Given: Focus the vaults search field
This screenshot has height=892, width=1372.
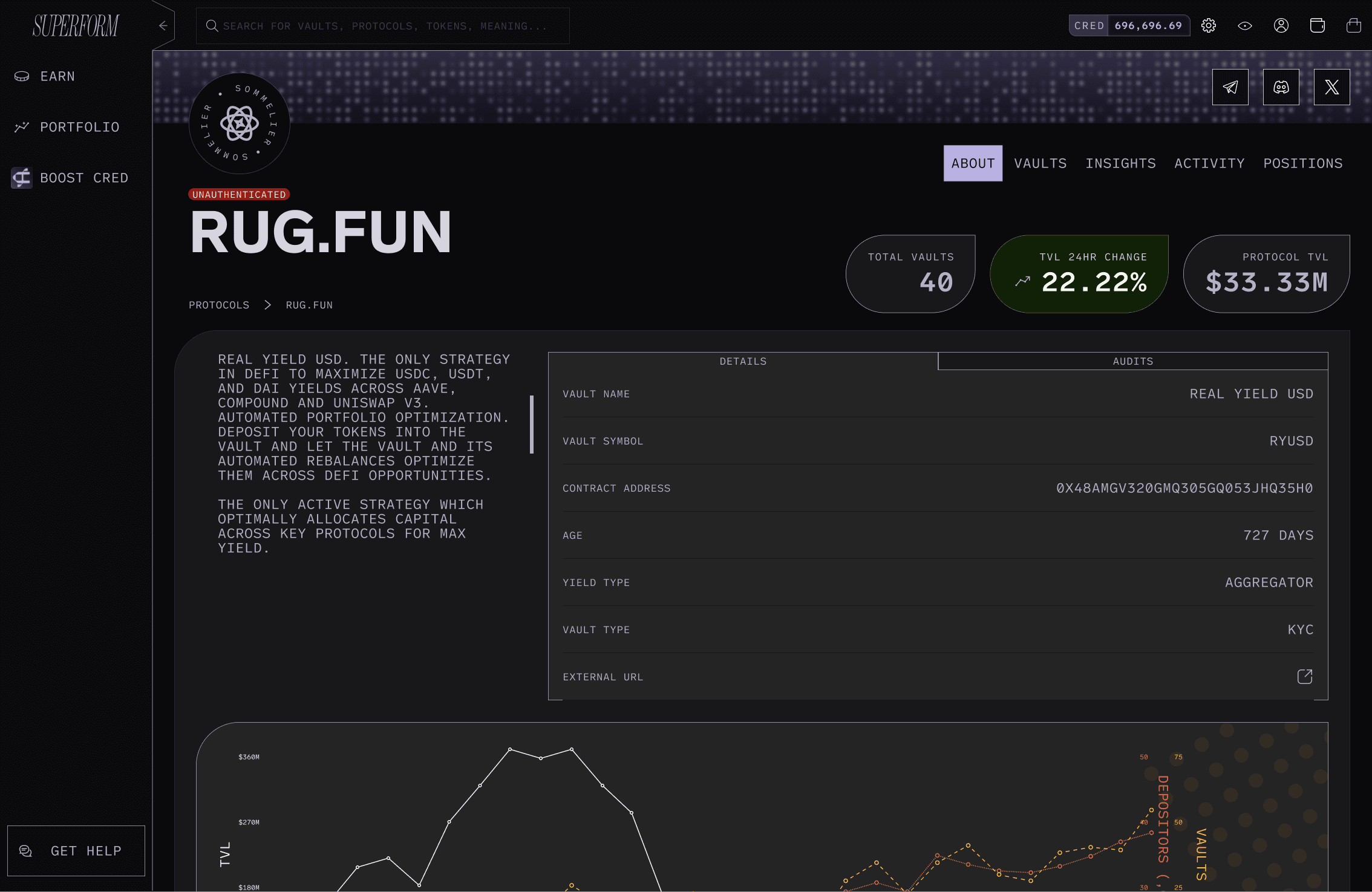Looking at the screenshot, I should [x=383, y=26].
